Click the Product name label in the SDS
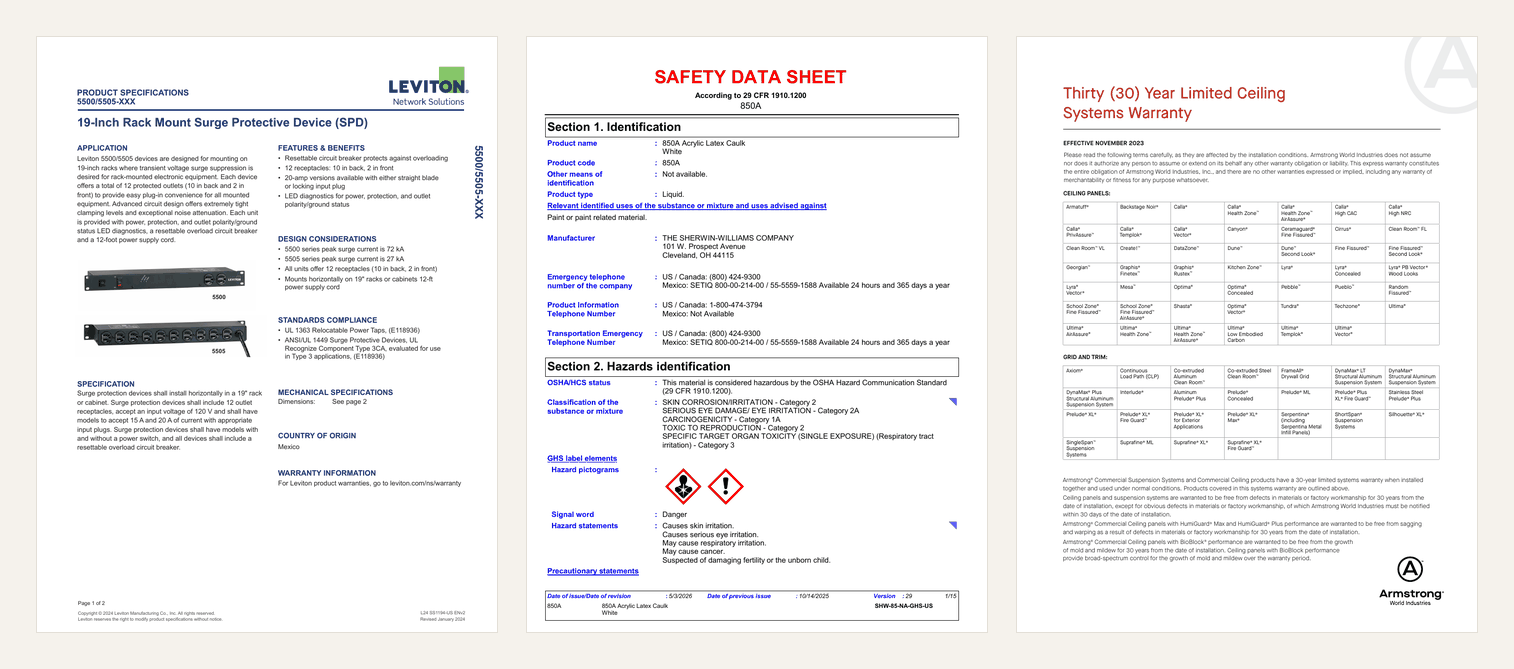Image resolution: width=1514 pixels, height=669 pixels. click(572, 143)
